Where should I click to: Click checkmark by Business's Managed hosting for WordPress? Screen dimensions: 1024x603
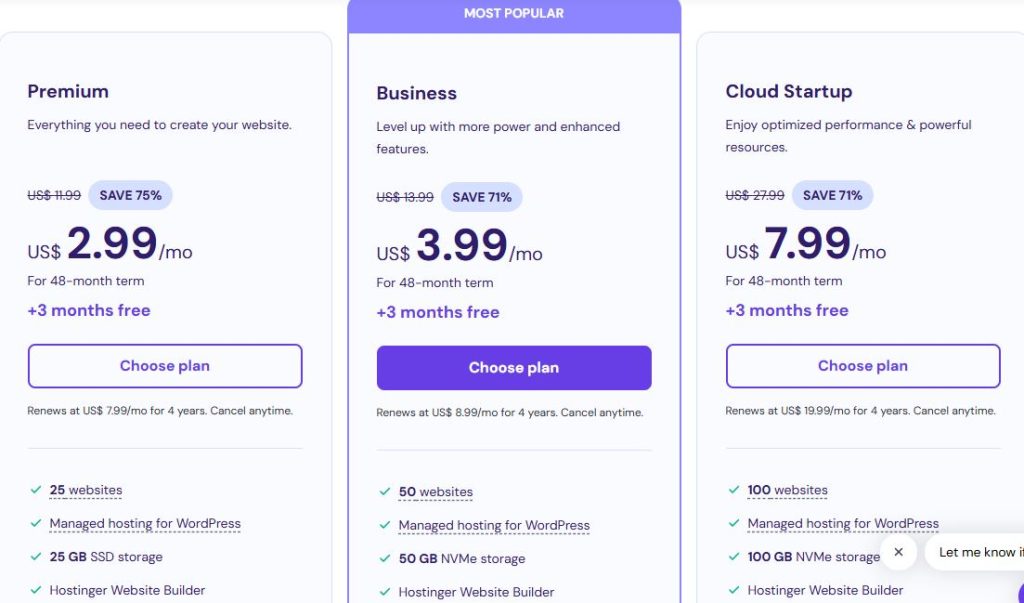[385, 525]
